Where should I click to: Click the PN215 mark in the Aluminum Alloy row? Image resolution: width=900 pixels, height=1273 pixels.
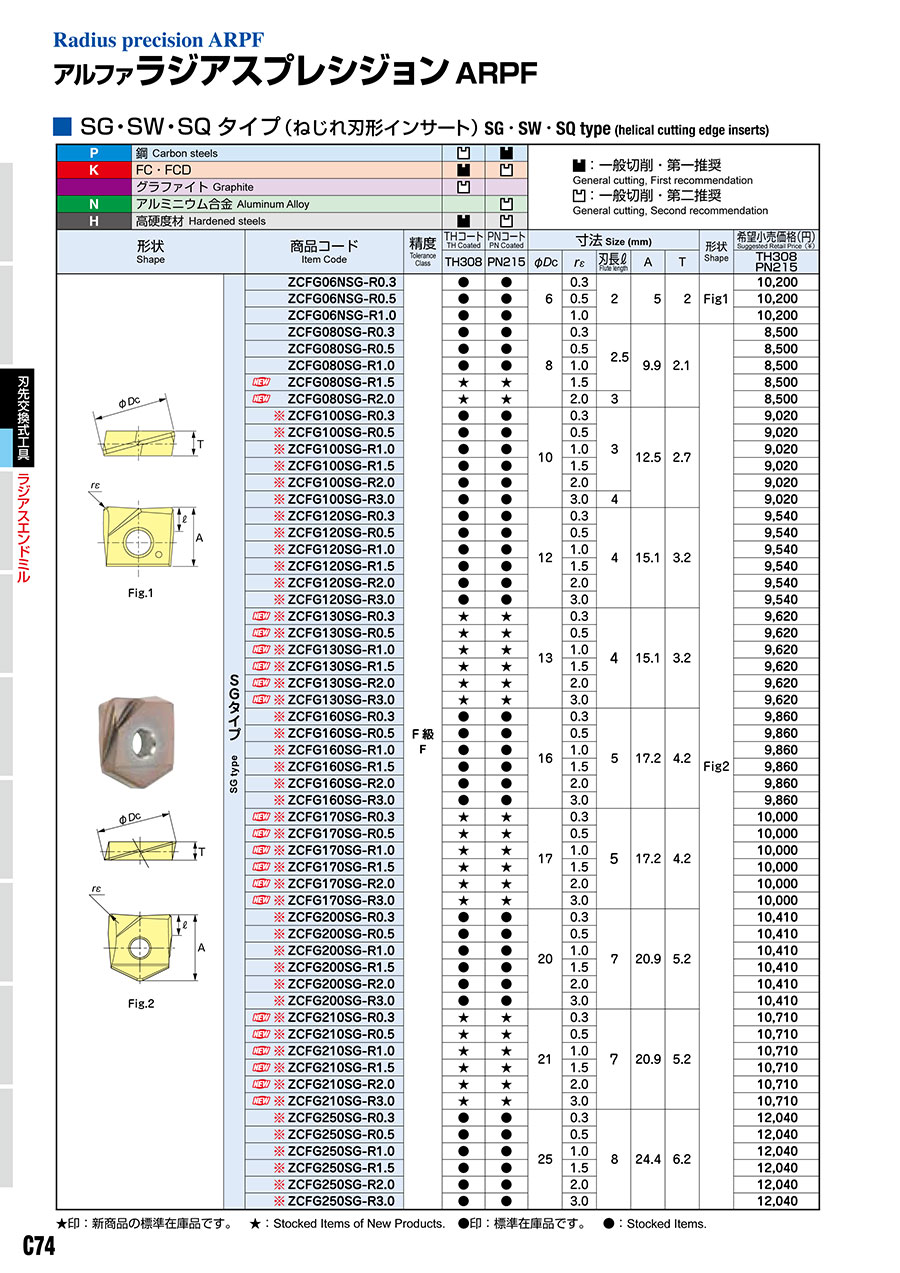pos(506,204)
